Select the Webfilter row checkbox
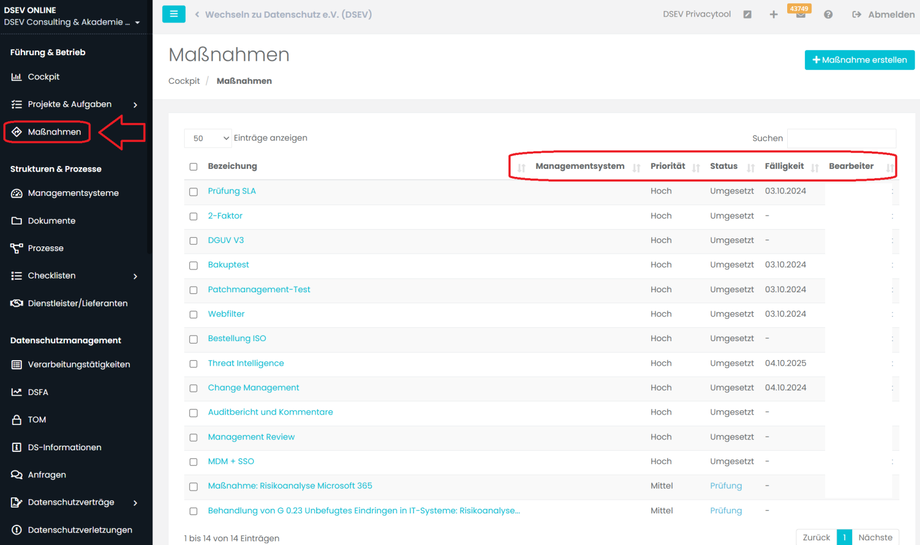This screenshot has width=920, height=545. (x=194, y=315)
